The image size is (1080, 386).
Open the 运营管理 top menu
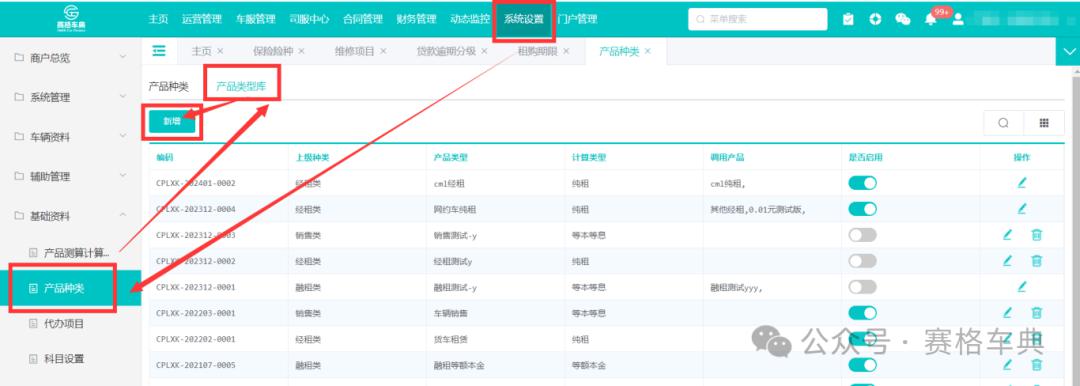(202, 19)
